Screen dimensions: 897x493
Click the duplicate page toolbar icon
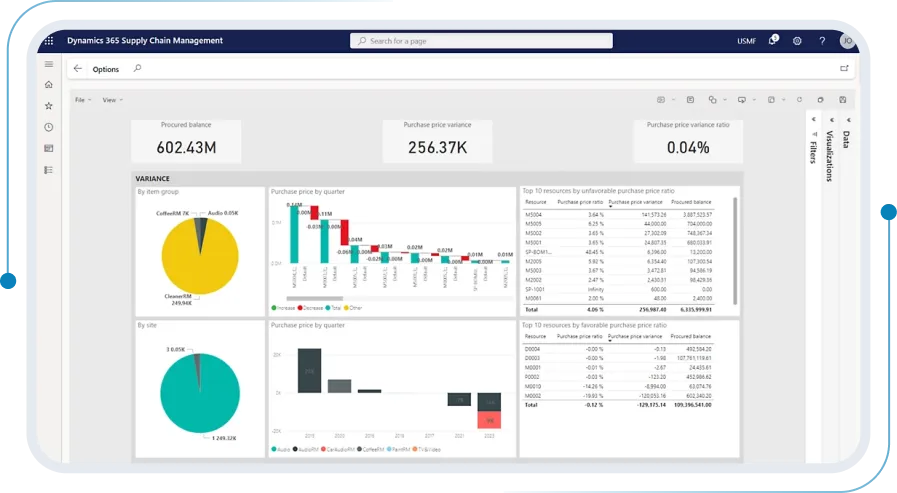click(820, 100)
